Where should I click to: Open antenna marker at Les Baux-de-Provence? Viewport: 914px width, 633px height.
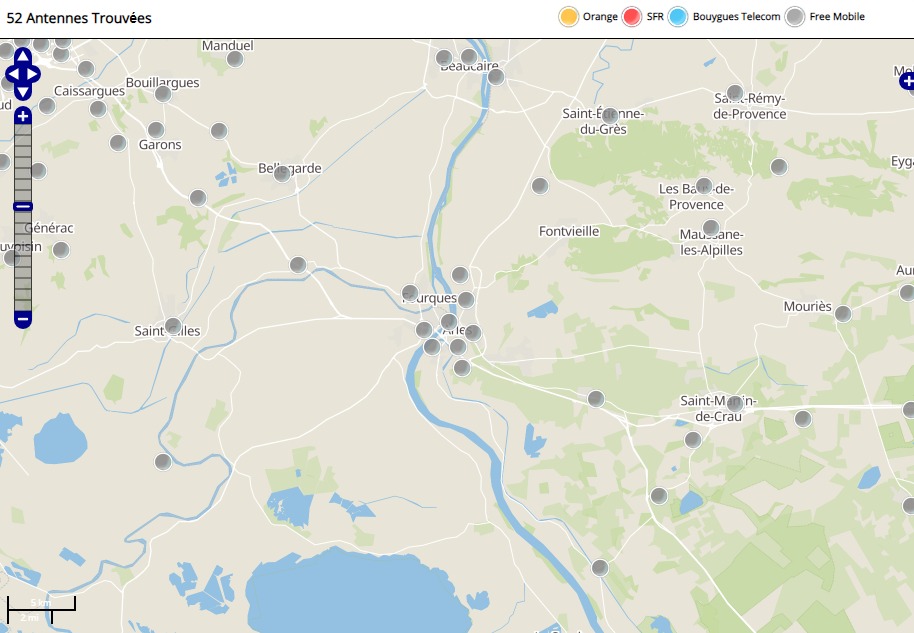click(703, 186)
